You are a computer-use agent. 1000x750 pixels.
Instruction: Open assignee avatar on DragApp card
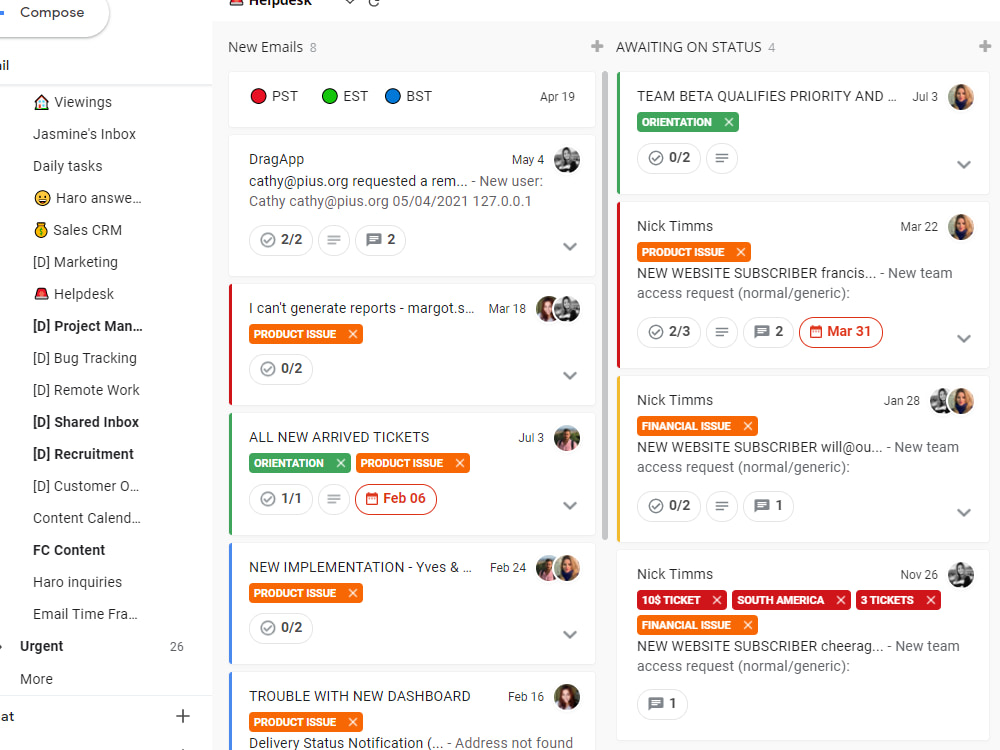567,159
